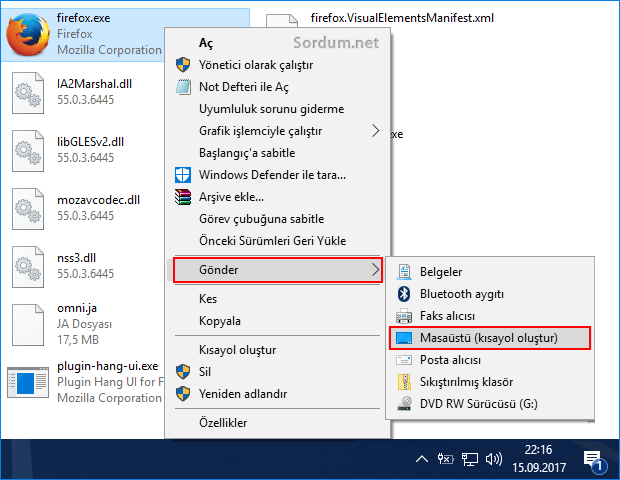Select Yönetici olarak çalıştır
Screen dimensions: 620x480
(x=278, y=64)
